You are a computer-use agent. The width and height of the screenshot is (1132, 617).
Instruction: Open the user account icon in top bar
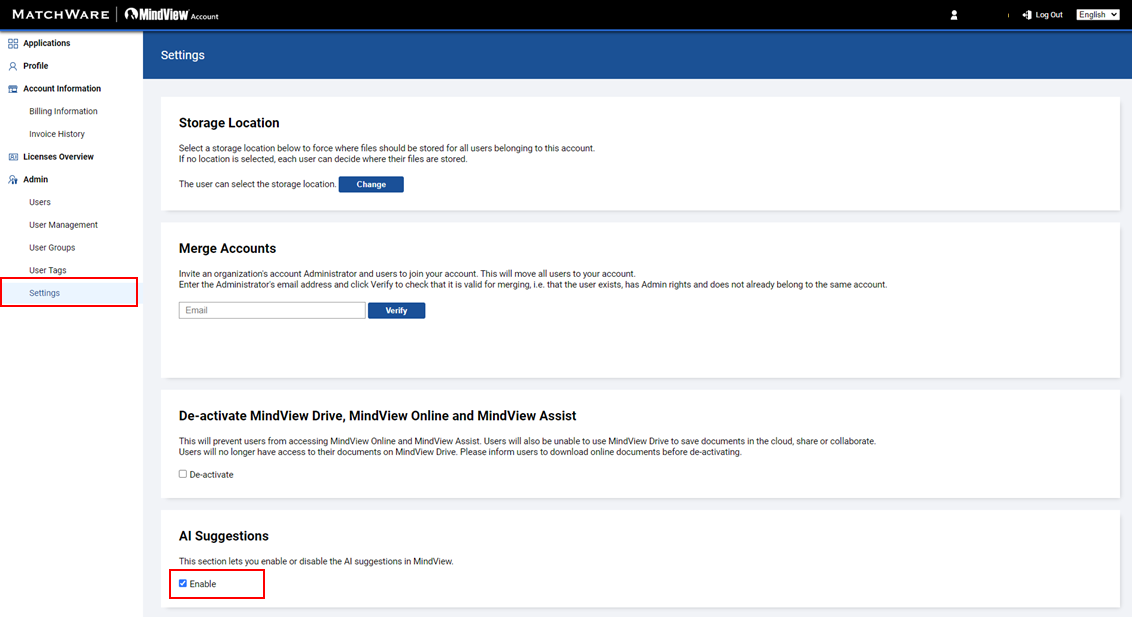pyautogui.click(x=953, y=14)
